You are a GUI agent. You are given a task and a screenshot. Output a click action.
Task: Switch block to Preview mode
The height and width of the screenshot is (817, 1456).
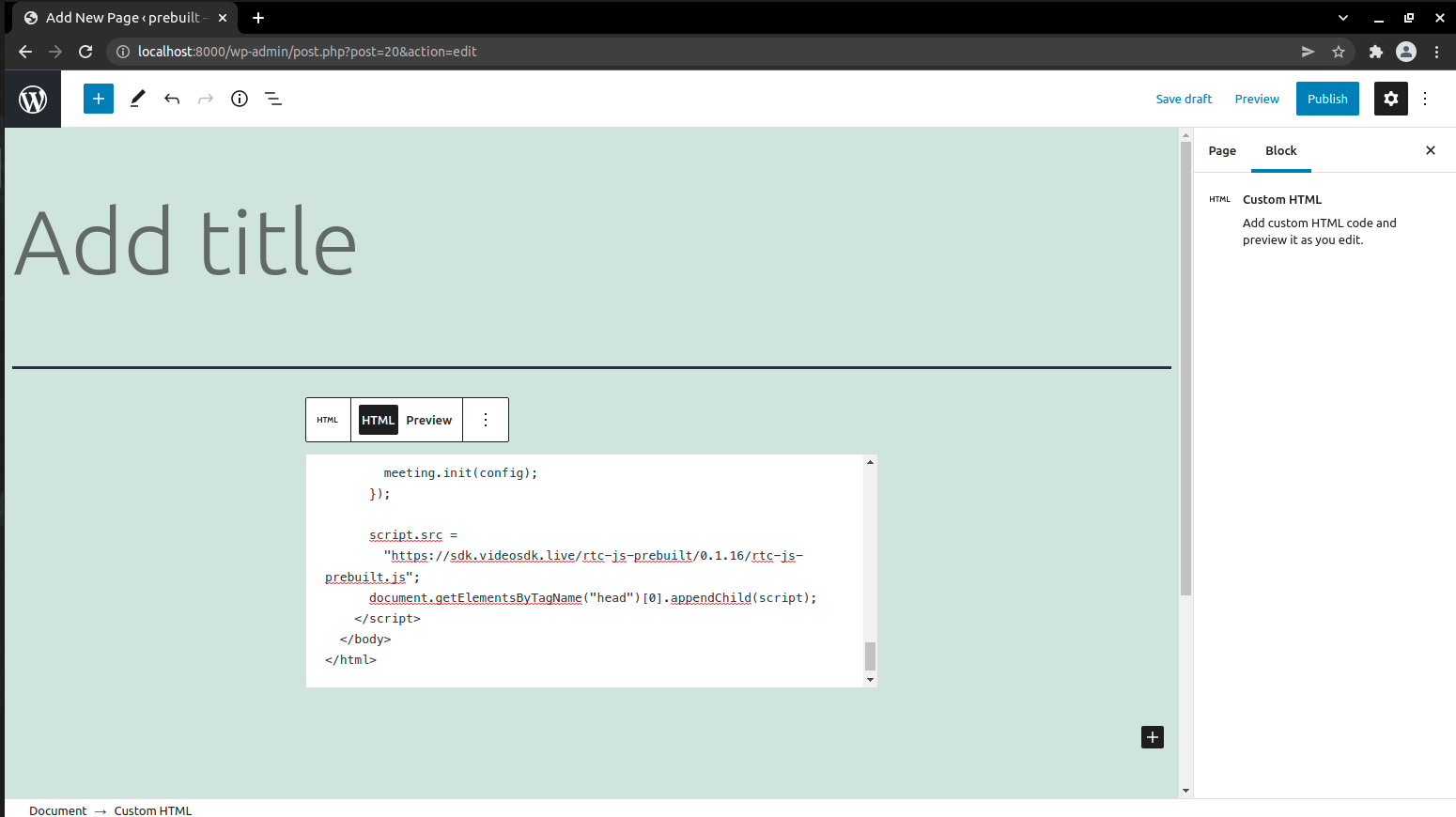[x=428, y=420]
